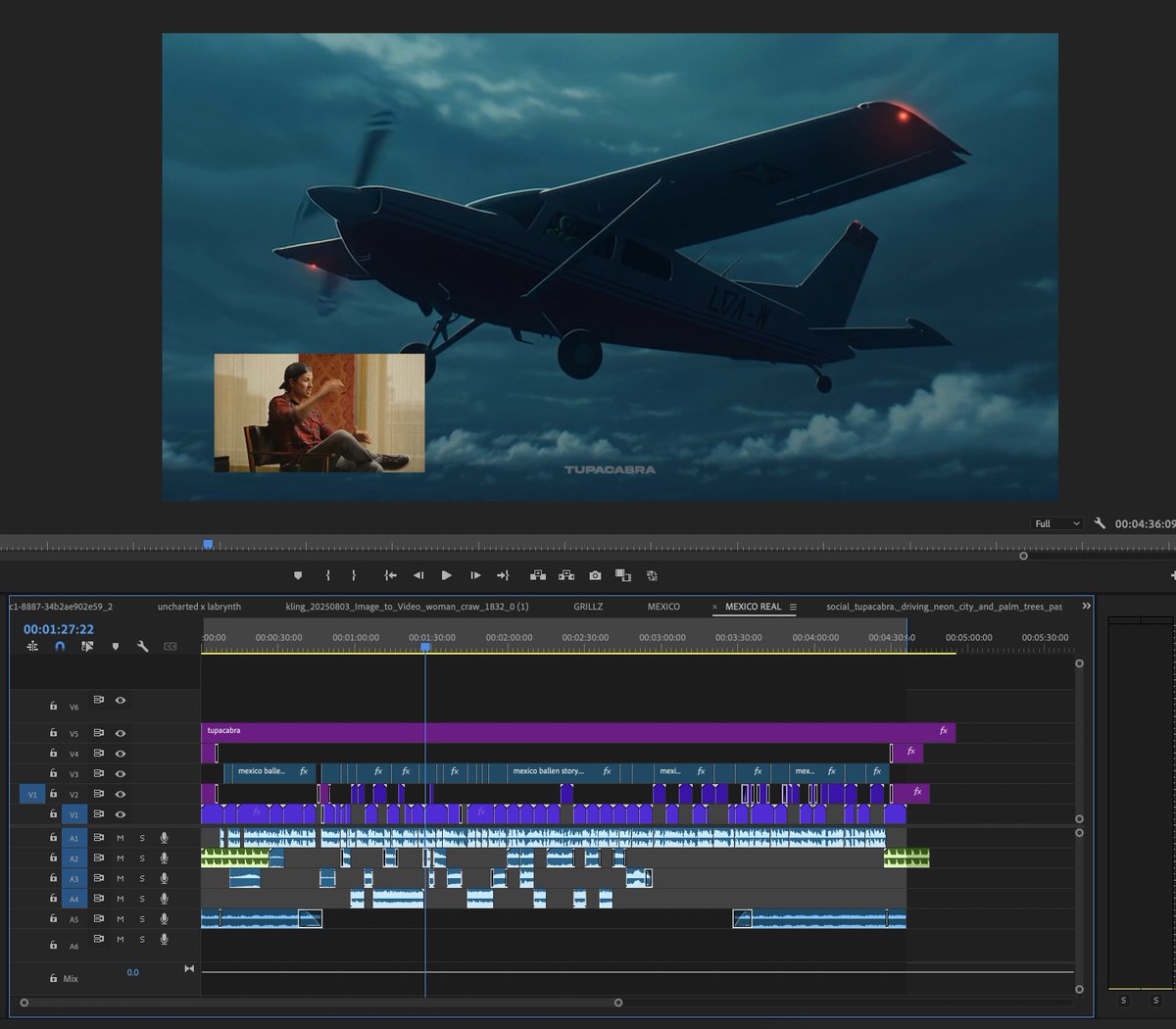Go to In point in monitor
This screenshot has height=1029, width=1176.
click(390, 575)
